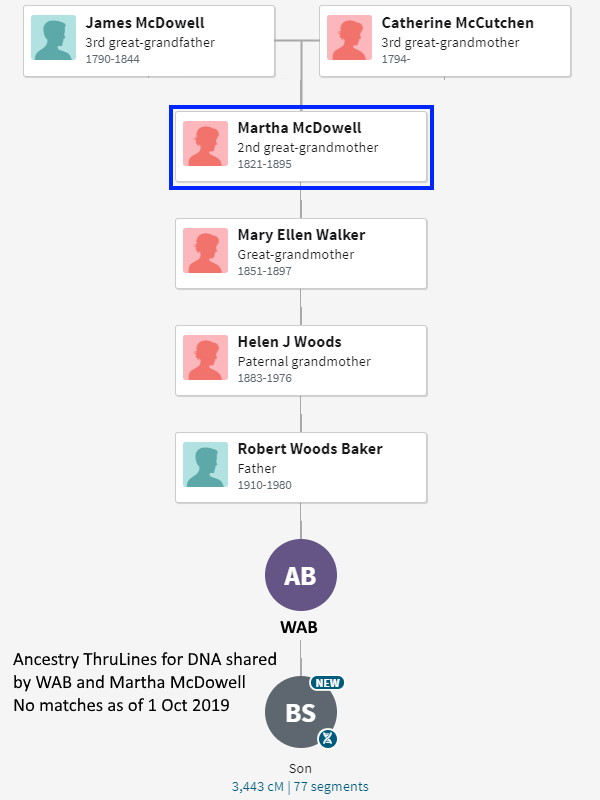Click the DNA helix badge on BS
This screenshot has width=600, height=800.
(x=327, y=738)
